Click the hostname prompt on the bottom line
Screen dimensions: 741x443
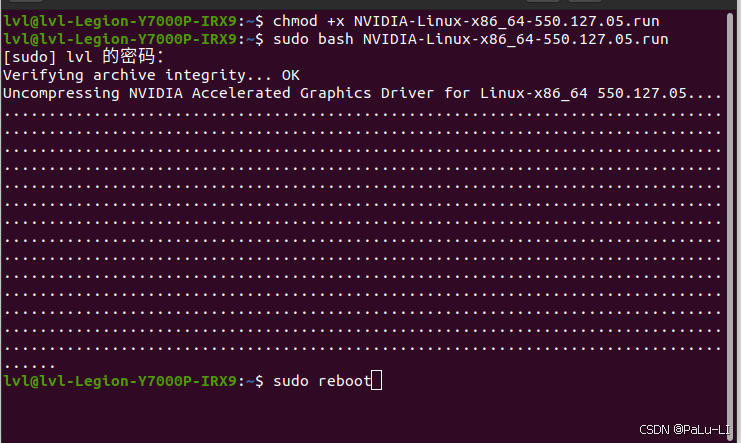tap(120, 381)
